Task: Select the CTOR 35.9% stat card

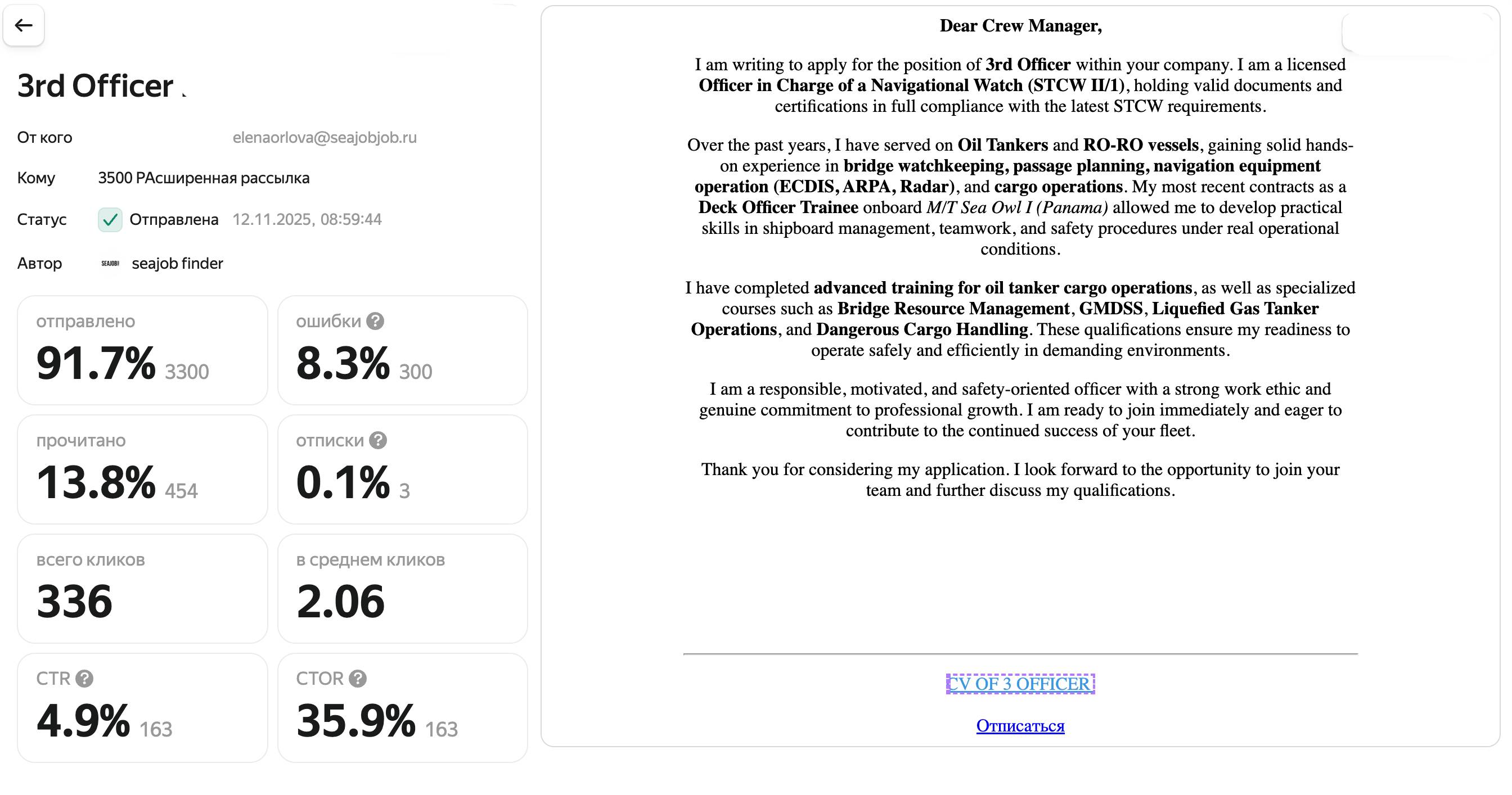Action: pos(402,708)
